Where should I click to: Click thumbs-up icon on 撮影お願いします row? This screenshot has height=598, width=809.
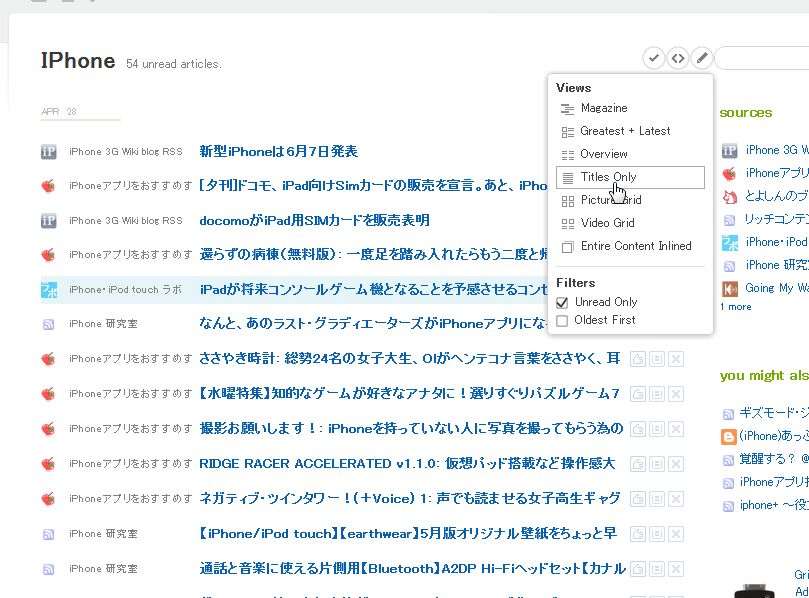click(x=638, y=429)
